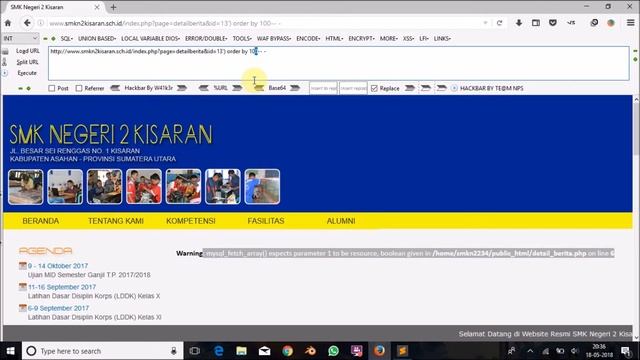Expand the LOCAL VARIABLE DIOS menu

150,38
